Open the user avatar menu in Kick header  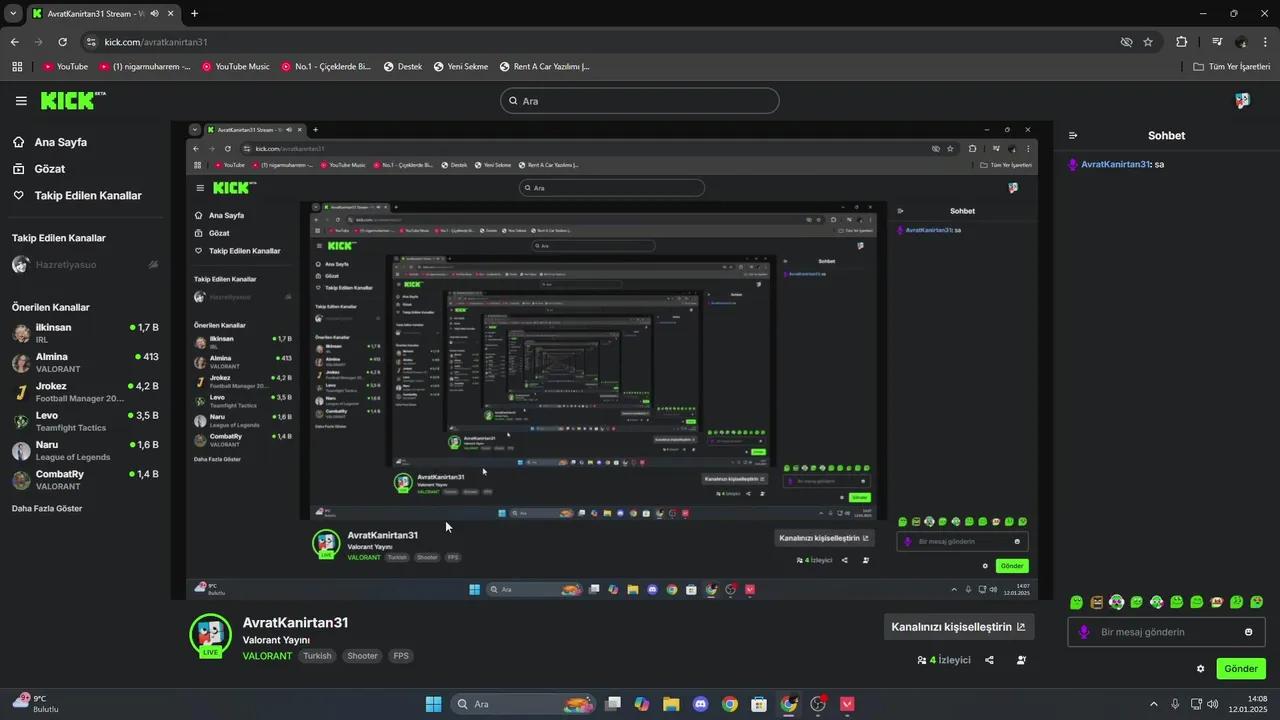tap(1242, 101)
